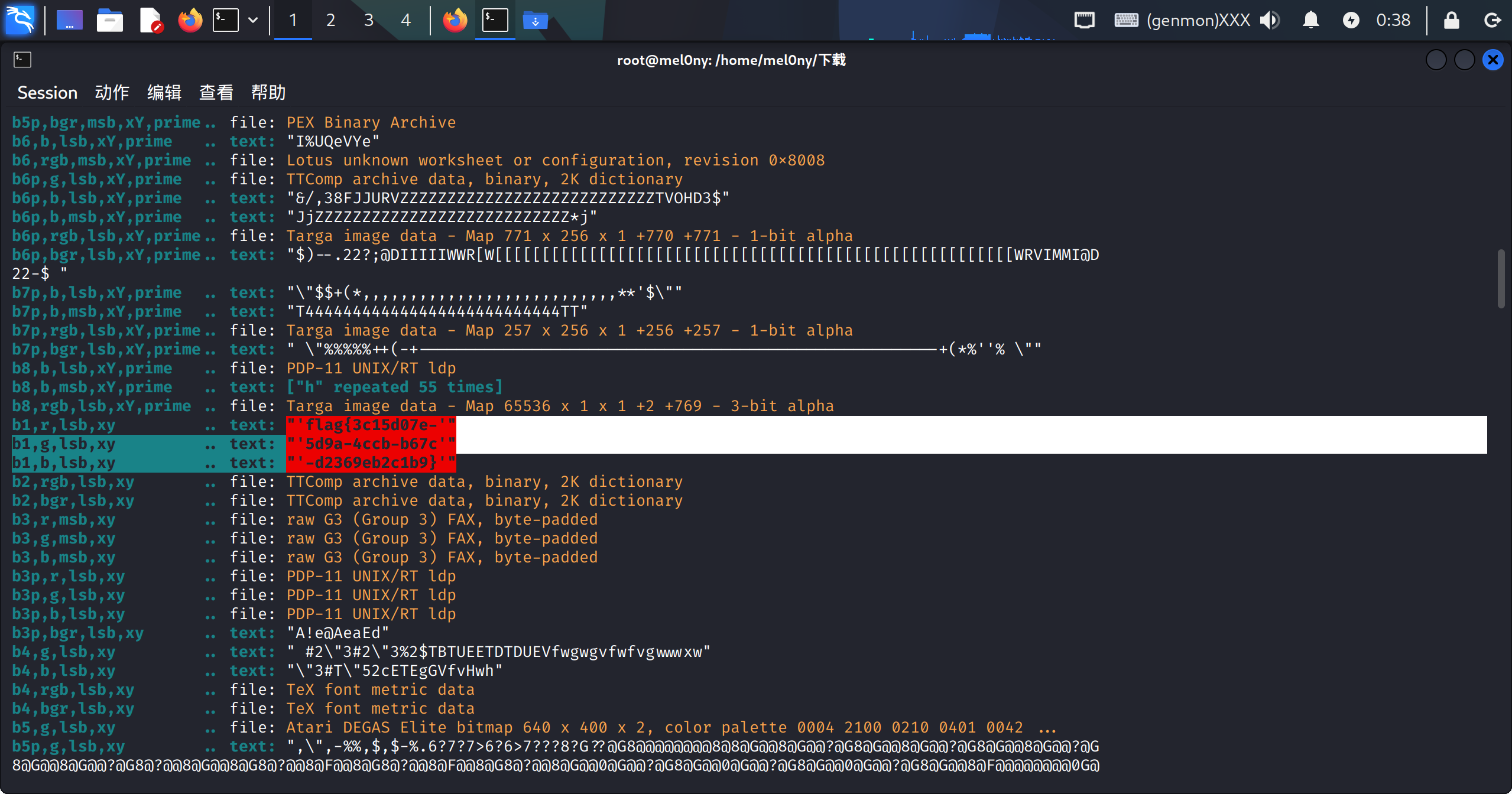
Task: Click the terminal vertical scrollbar
Action: [x=1500, y=279]
